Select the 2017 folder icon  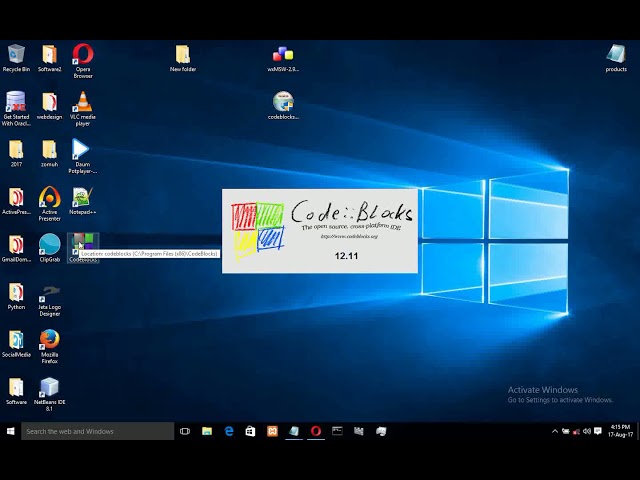[x=16, y=153]
